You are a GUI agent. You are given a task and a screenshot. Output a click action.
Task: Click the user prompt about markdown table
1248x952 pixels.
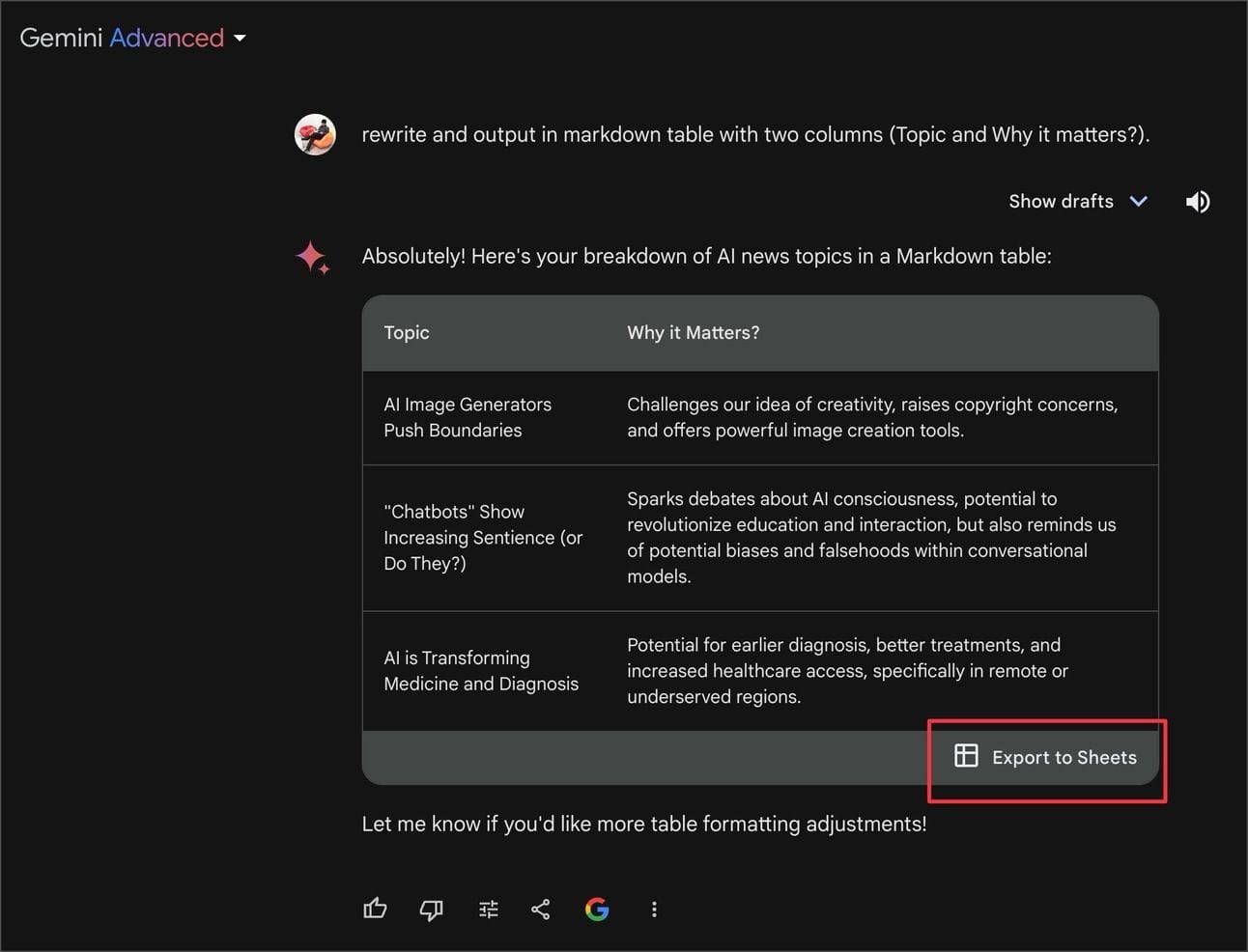pyautogui.click(x=755, y=134)
